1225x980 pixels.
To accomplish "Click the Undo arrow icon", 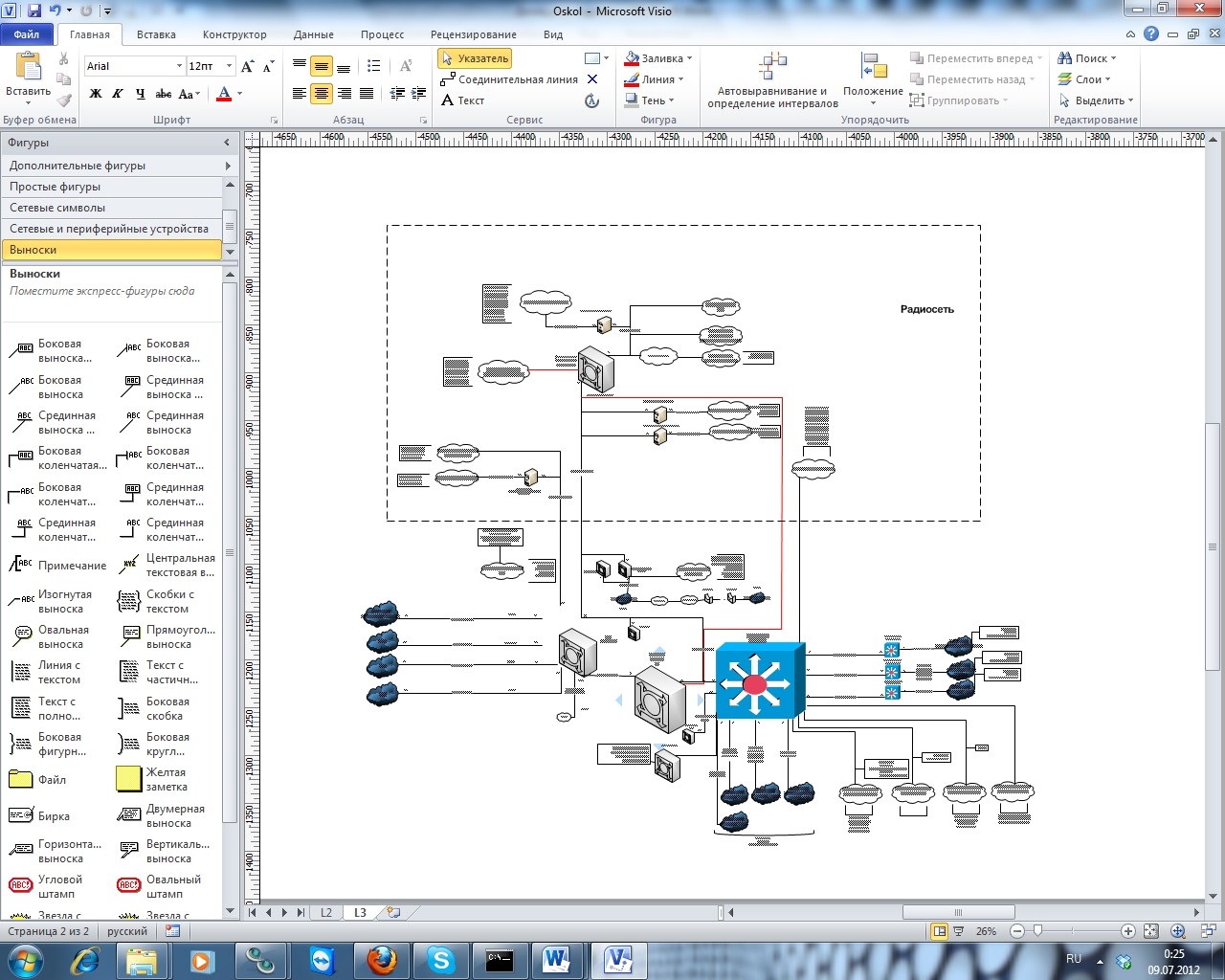I will point(56,11).
